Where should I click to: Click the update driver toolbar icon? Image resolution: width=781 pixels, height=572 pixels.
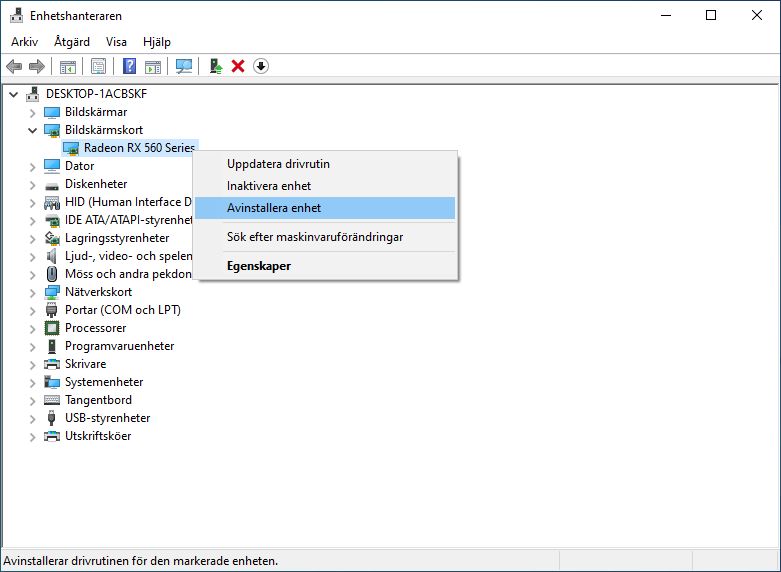pos(215,66)
